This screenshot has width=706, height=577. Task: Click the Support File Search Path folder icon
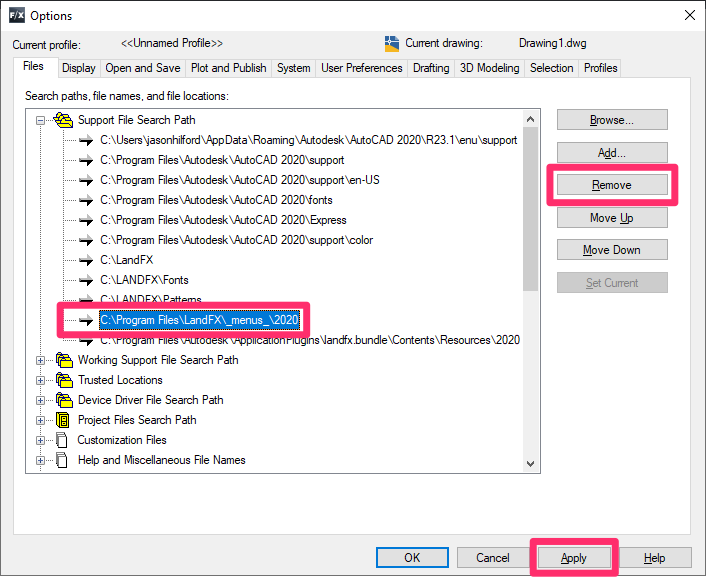point(63,120)
